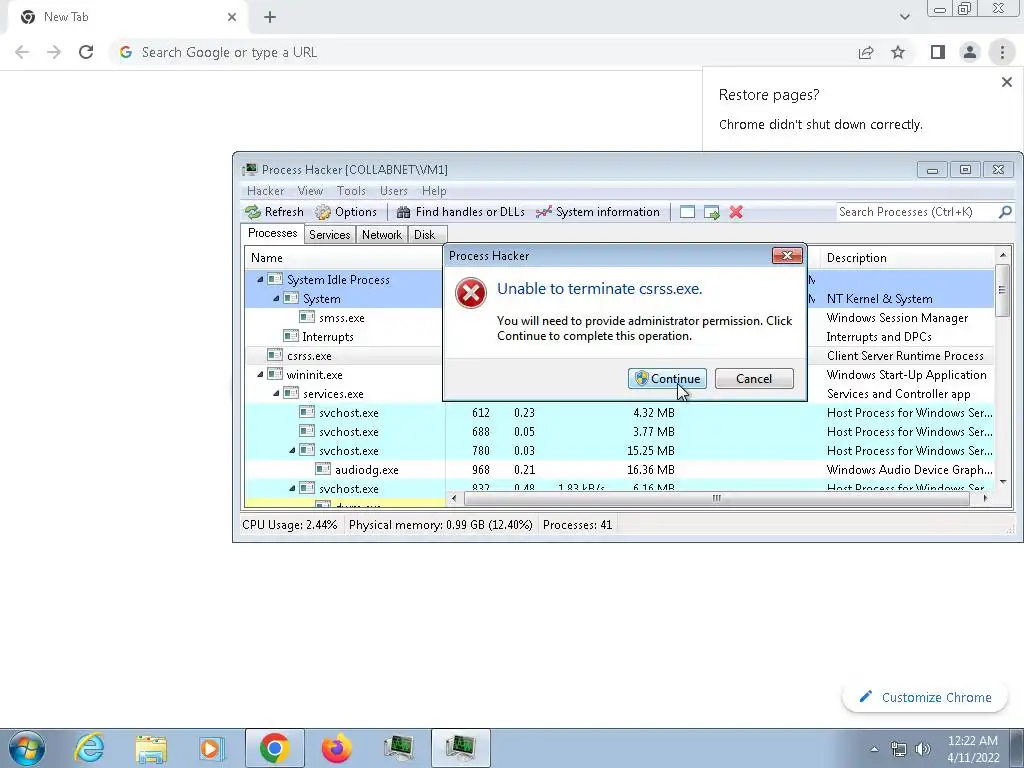Click the red X terminate toolbar icon
The height and width of the screenshot is (768, 1024).
tap(736, 212)
